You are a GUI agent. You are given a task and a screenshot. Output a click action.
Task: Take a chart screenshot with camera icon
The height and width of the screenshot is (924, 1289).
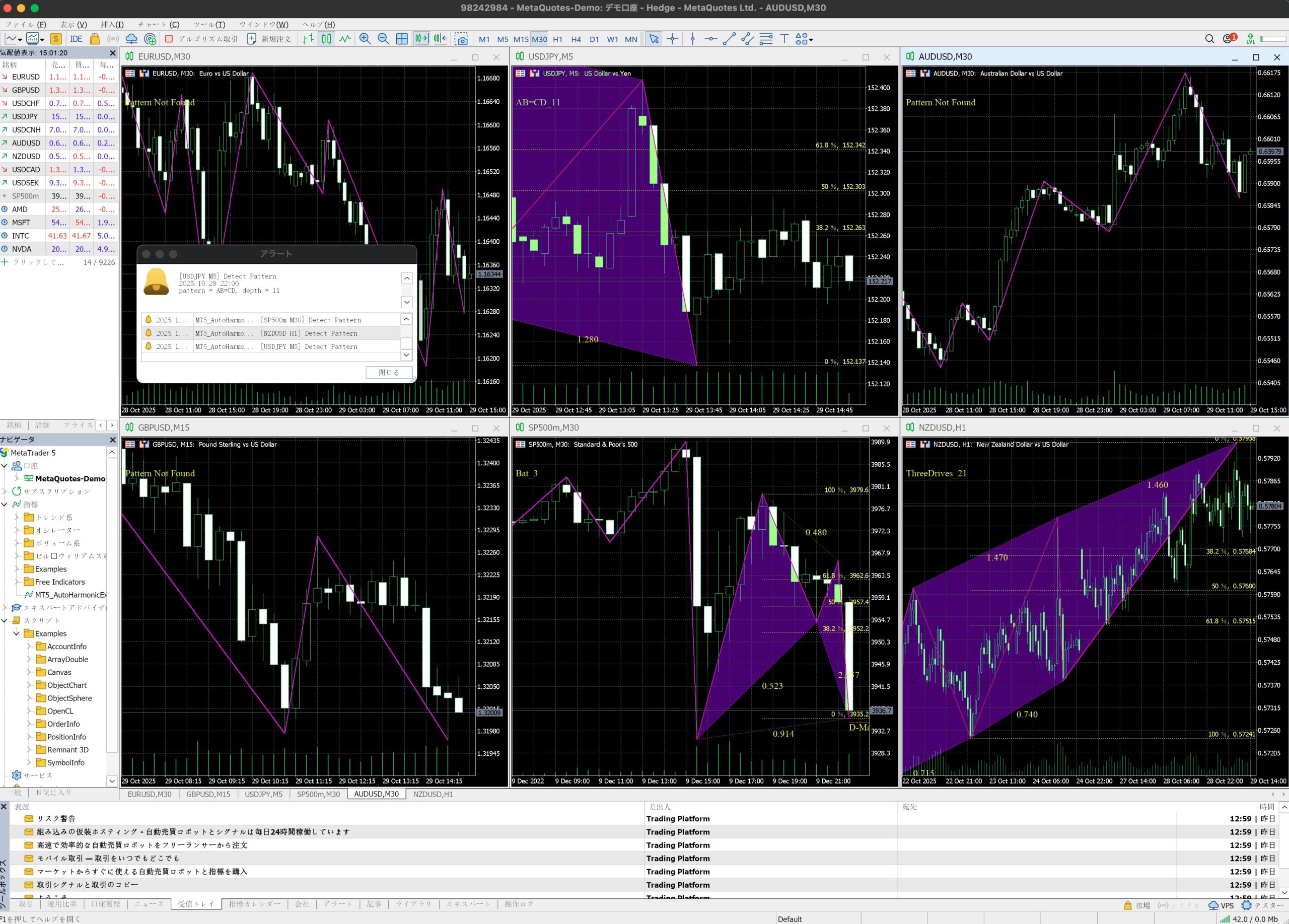click(462, 39)
